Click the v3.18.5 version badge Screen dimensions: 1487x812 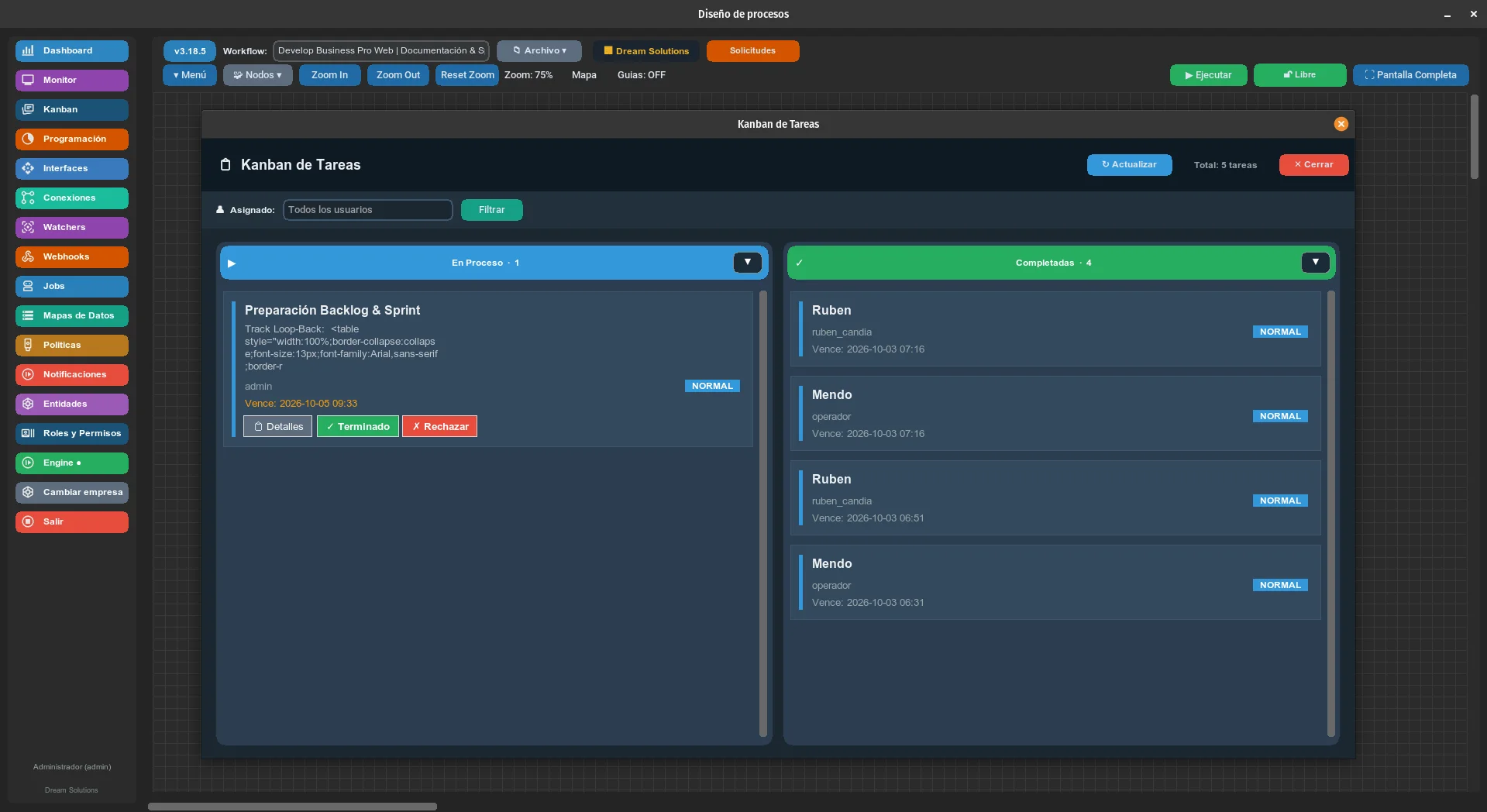190,51
